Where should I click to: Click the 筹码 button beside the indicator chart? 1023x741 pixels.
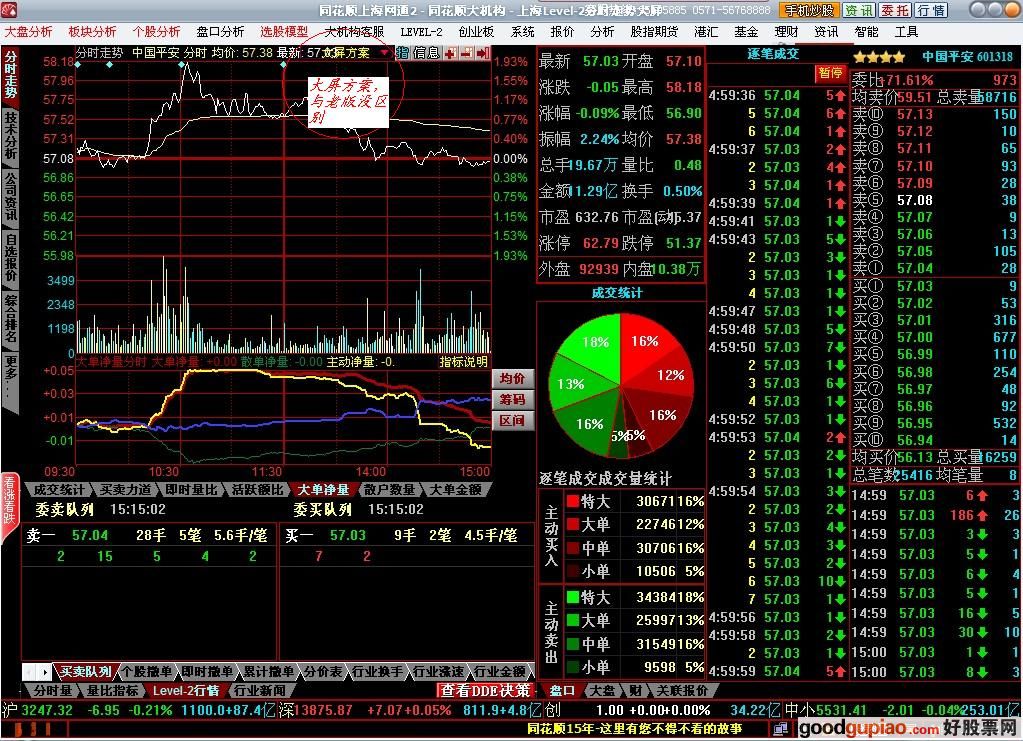(513, 399)
